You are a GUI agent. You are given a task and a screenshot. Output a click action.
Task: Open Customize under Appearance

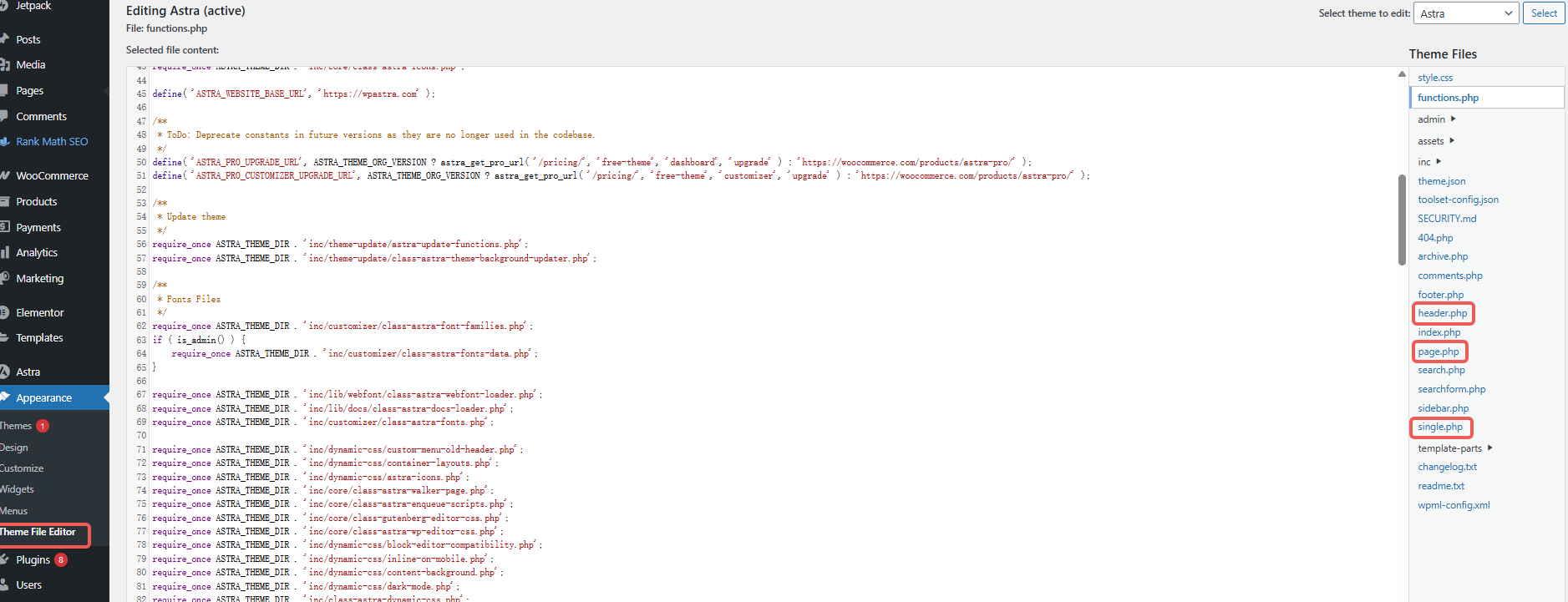(x=22, y=468)
